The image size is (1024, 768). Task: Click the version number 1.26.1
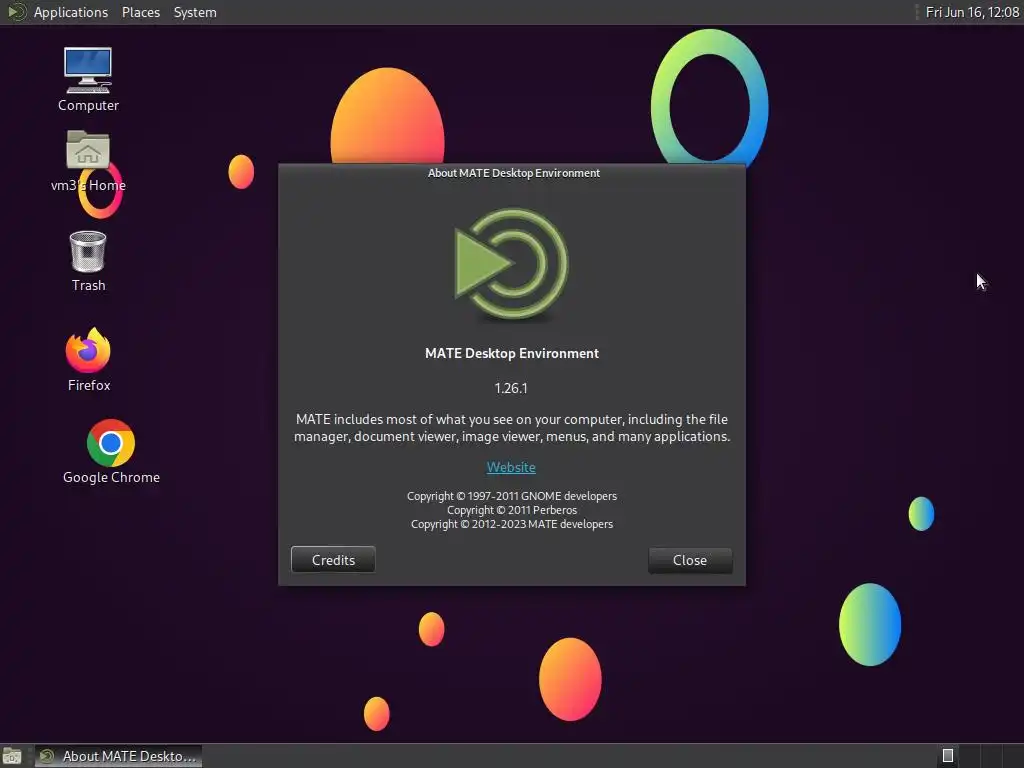pyautogui.click(x=511, y=388)
